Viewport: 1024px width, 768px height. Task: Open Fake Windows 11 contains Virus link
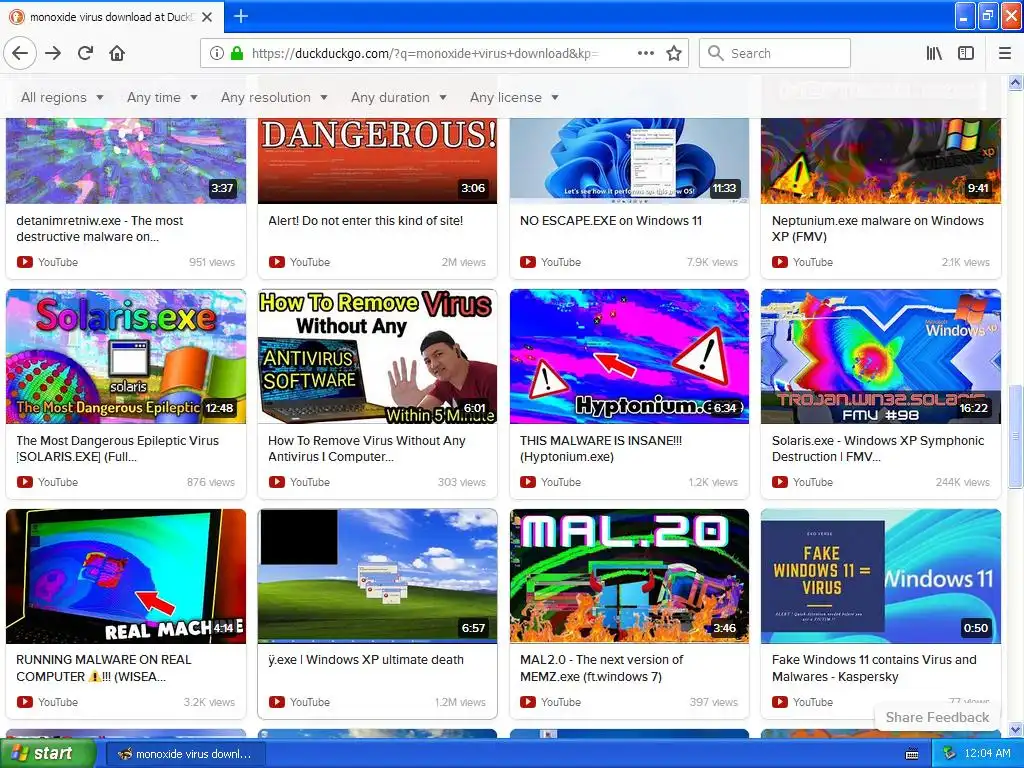(x=874, y=668)
